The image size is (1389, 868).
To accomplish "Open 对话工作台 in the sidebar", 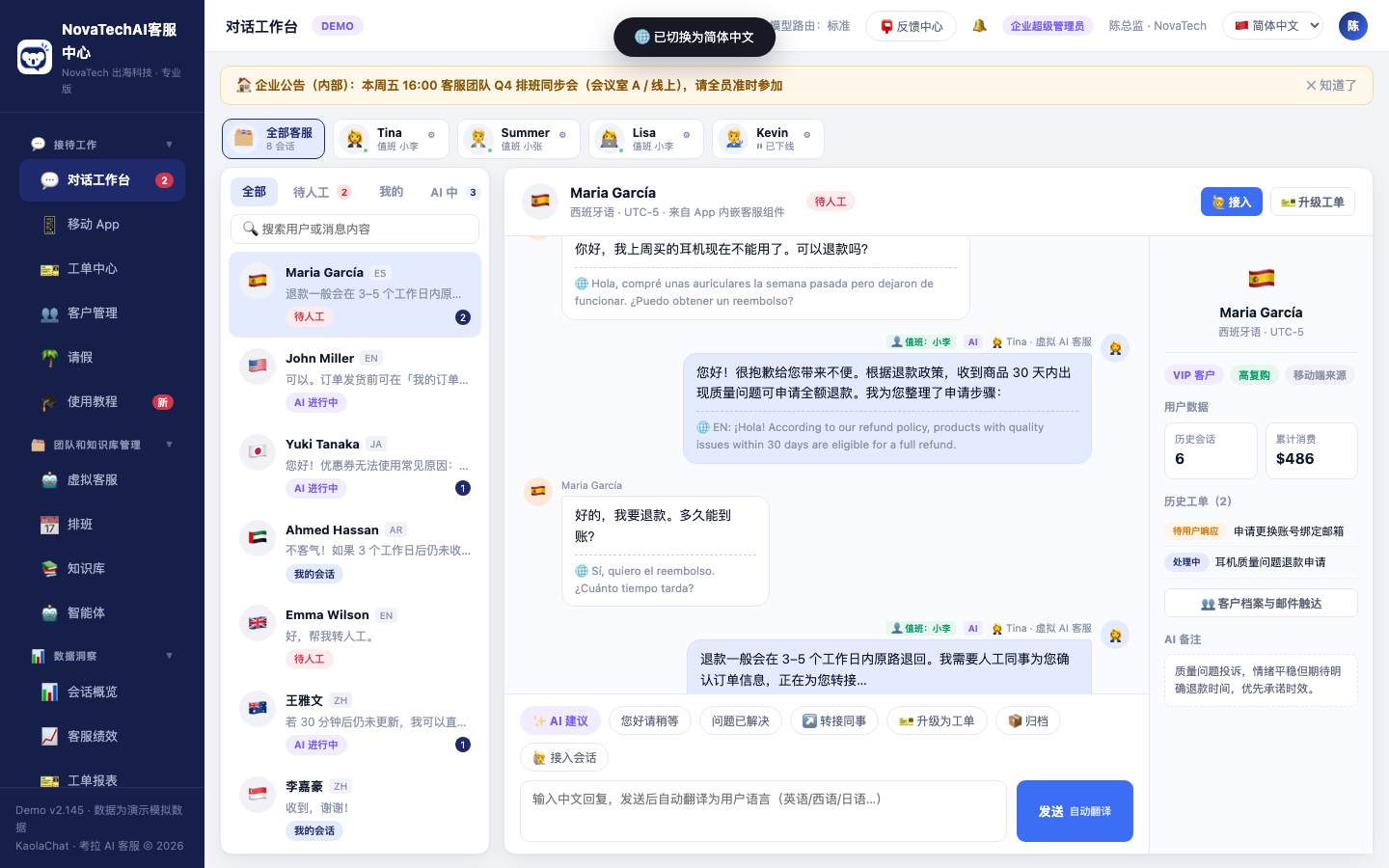I will pyautogui.click(x=102, y=180).
